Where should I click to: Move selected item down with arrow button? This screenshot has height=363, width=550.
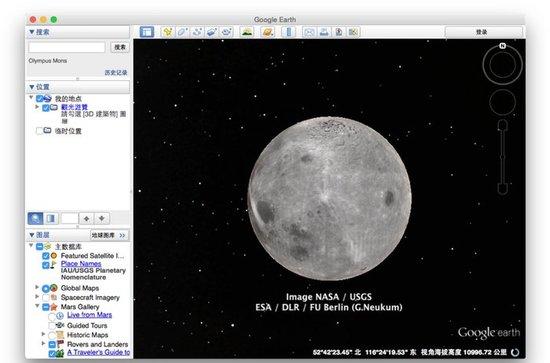click(102, 219)
